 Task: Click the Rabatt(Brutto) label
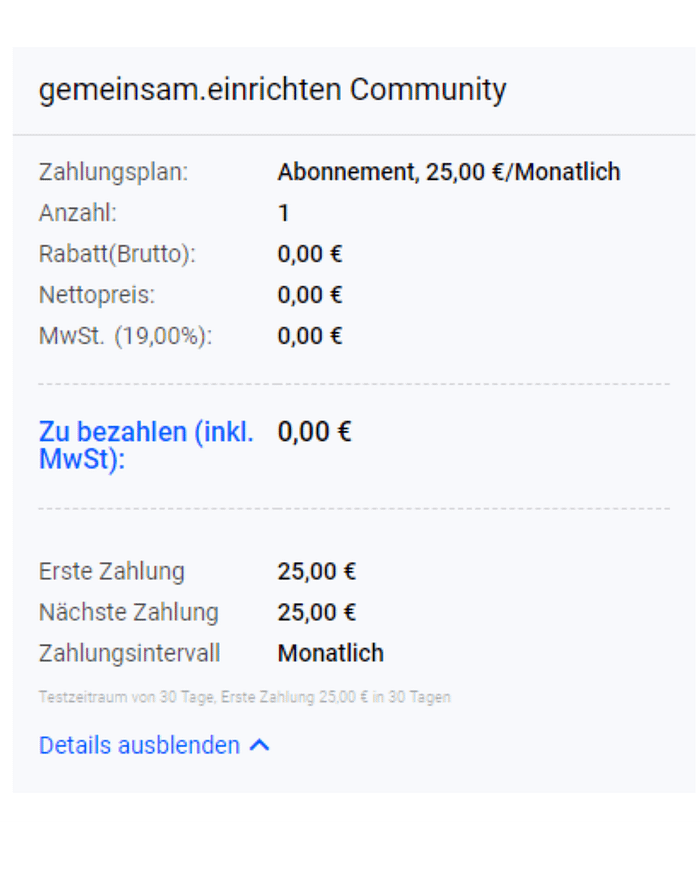point(117,254)
